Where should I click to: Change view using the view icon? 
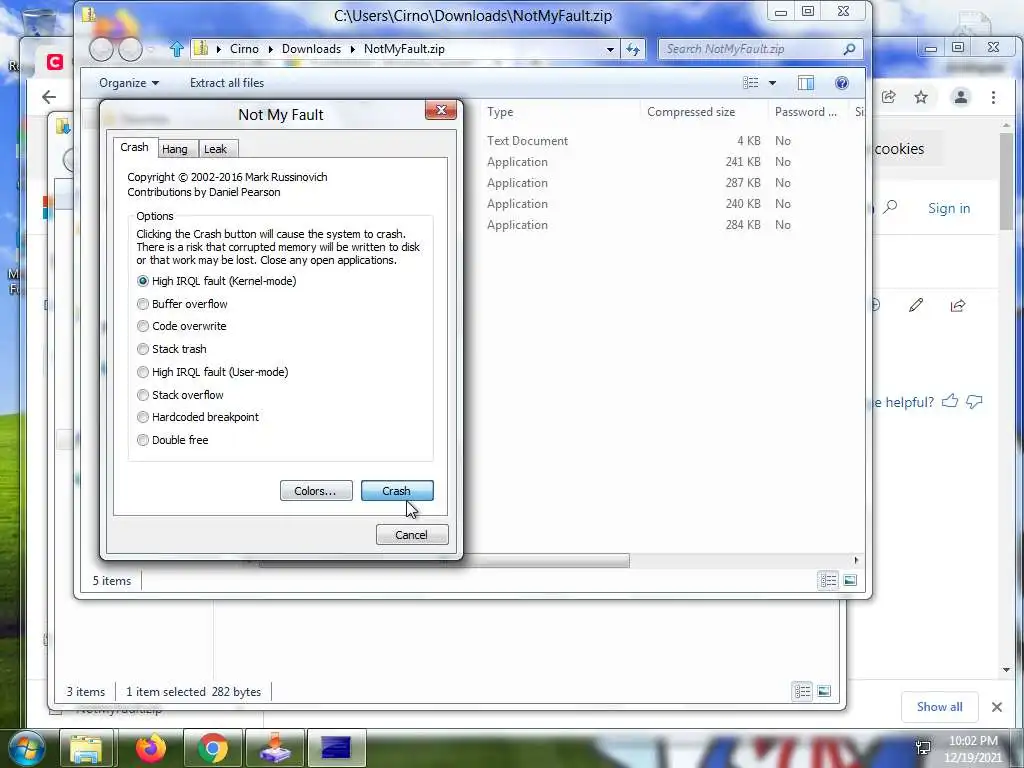(x=751, y=83)
